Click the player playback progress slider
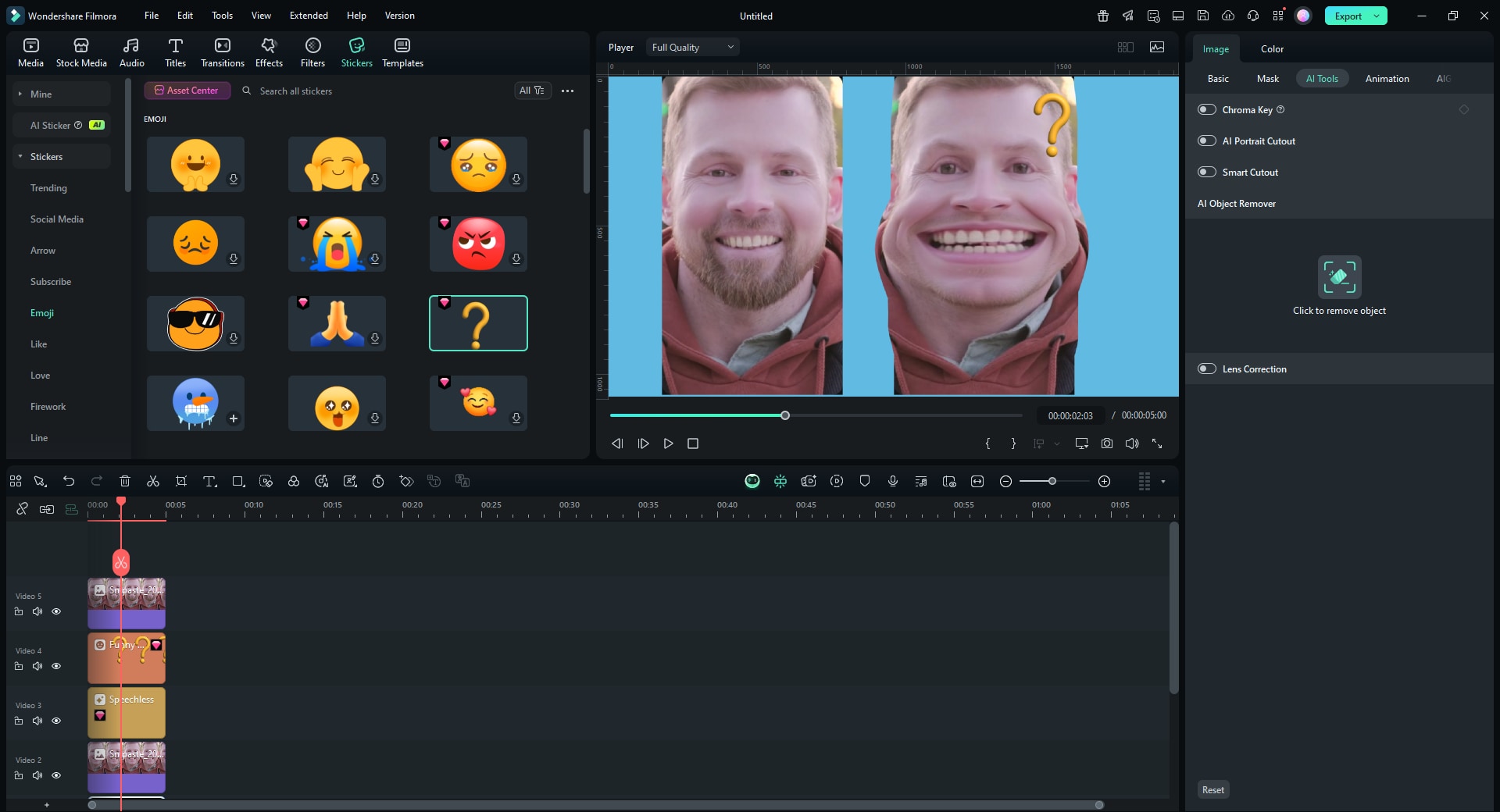1500x812 pixels. (x=816, y=415)
